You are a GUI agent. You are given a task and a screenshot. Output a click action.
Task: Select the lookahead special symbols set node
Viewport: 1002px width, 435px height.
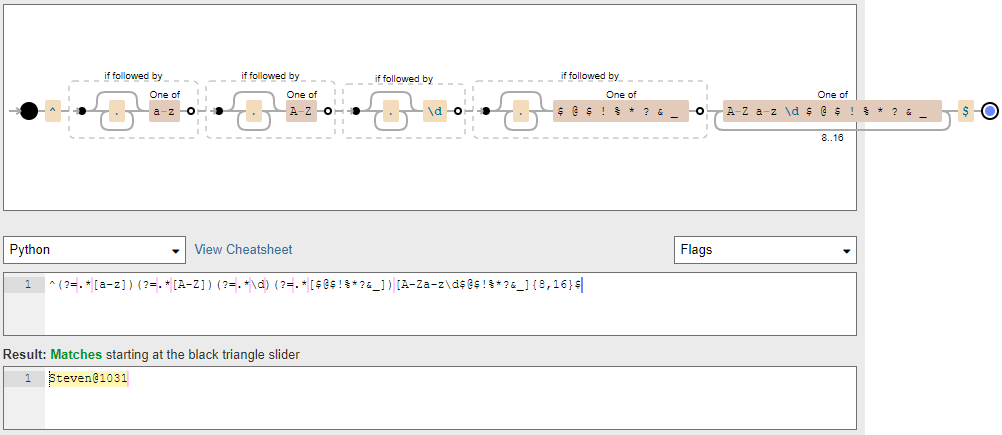pos(621,111)
